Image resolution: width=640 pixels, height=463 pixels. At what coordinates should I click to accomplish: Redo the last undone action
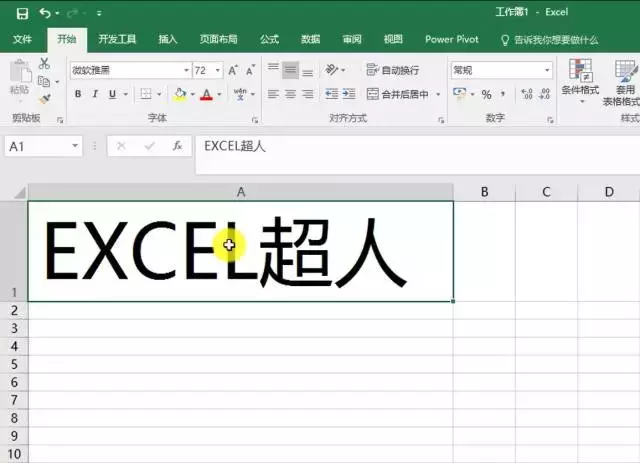[72, 13]
